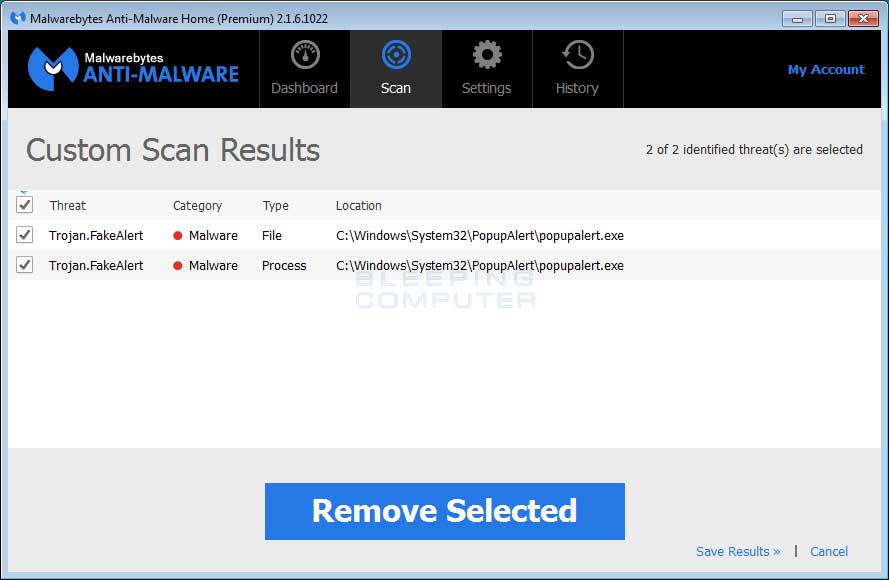Click '2 of 2 identified threat(s)' status text

pyautogui.click(x=754, y=150)
